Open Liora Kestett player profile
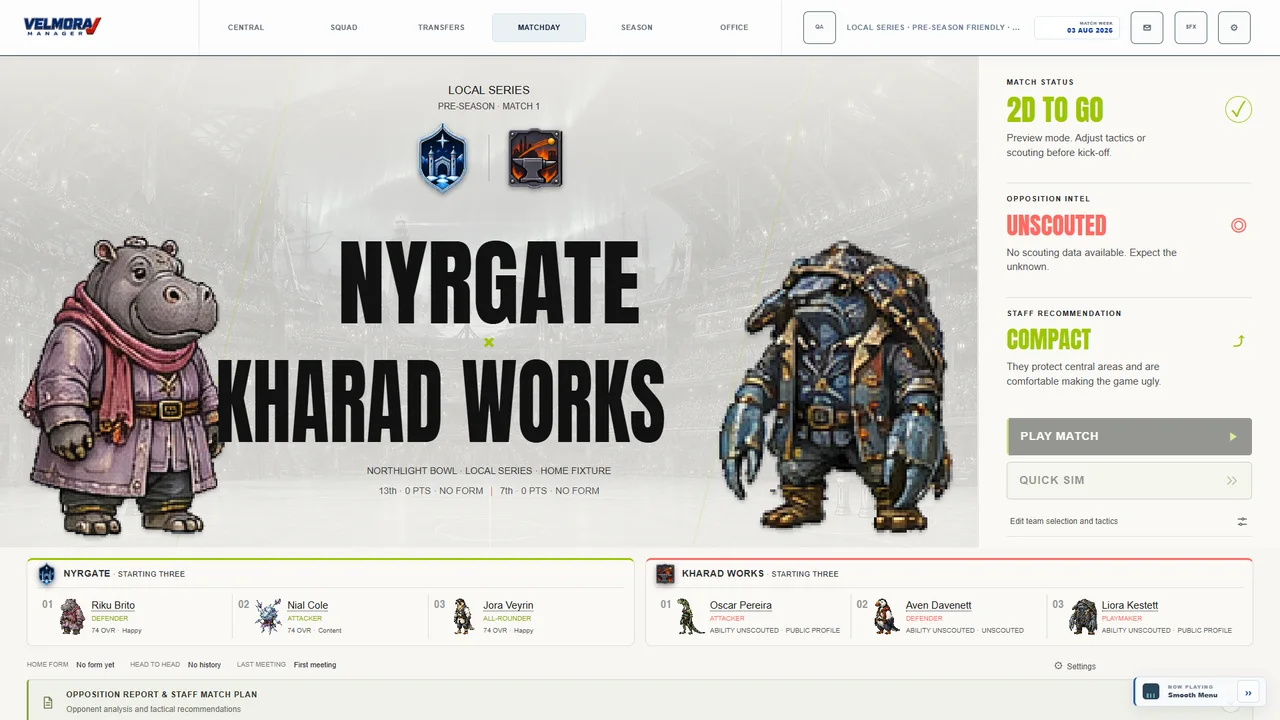The width and height of the screenshot is (1280, 720). [1130, 605]
